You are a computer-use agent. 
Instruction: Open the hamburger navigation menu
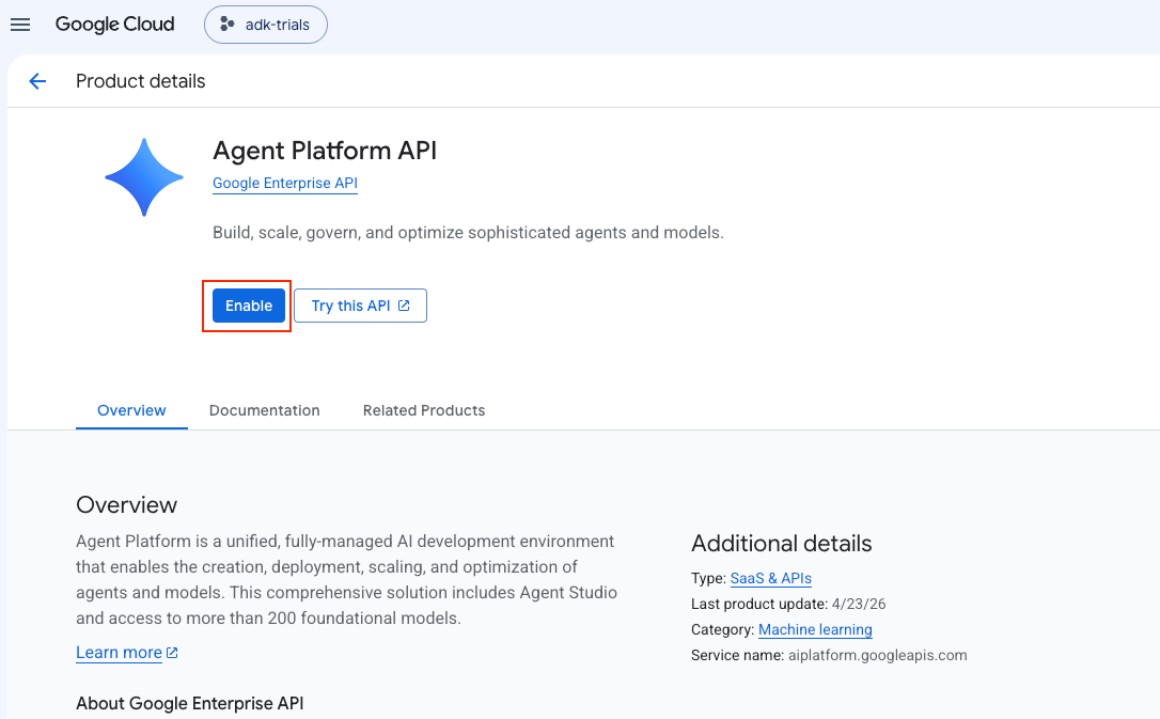(21, 24)
